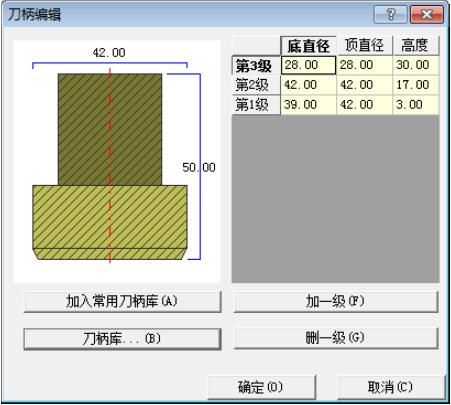Select the 第3级 row header
Viewport: 451px width, 405px height.
point(256,65)
